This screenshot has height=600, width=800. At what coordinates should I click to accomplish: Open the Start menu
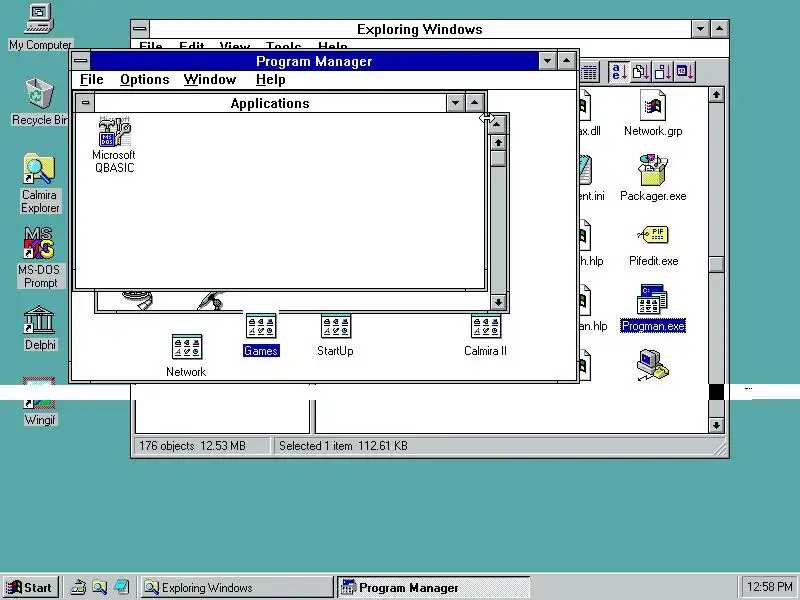pyautogui.click(x=30, y=587)
